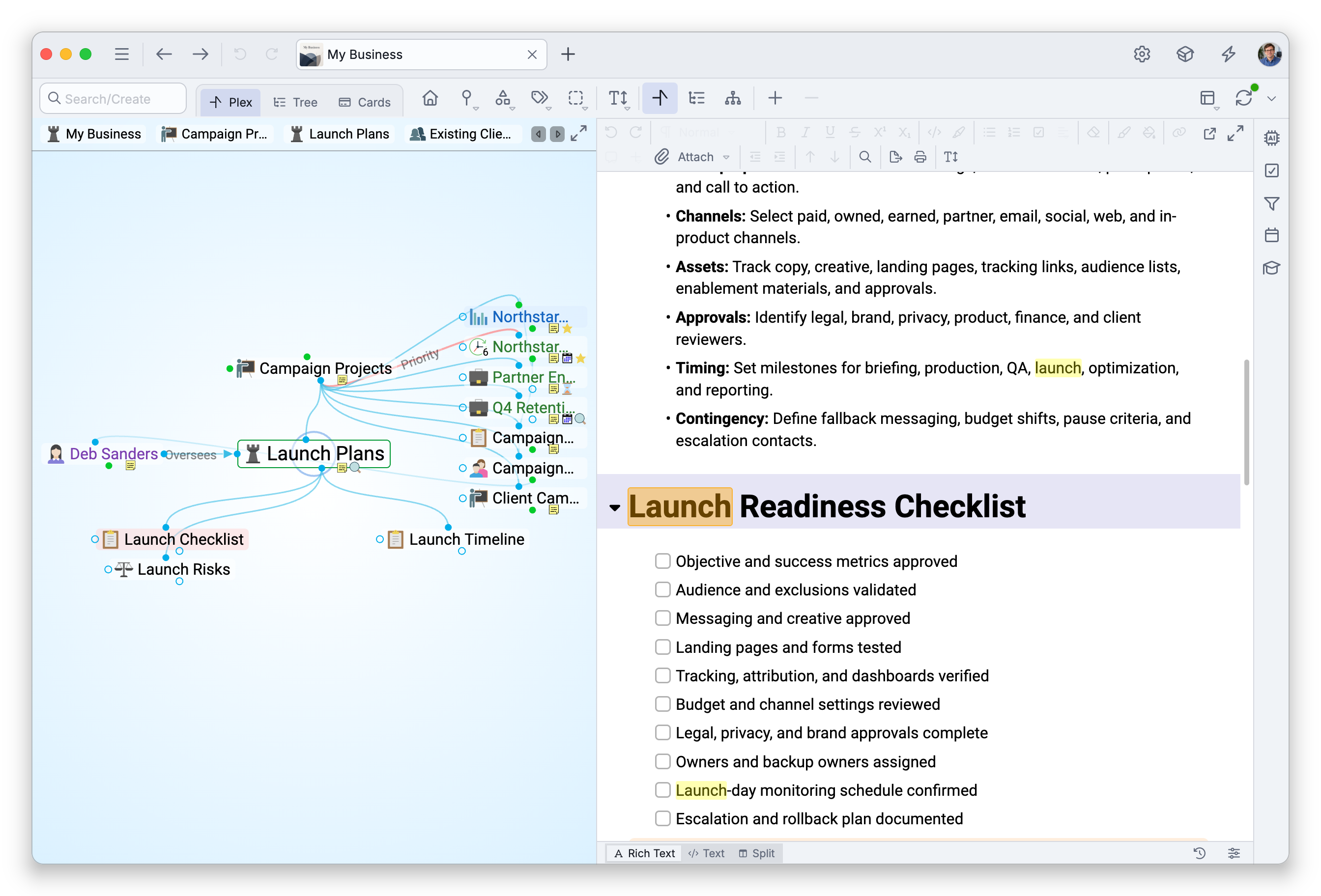Click the notes search magnifier icon
Screen dimensions: 1321x896
864,157
